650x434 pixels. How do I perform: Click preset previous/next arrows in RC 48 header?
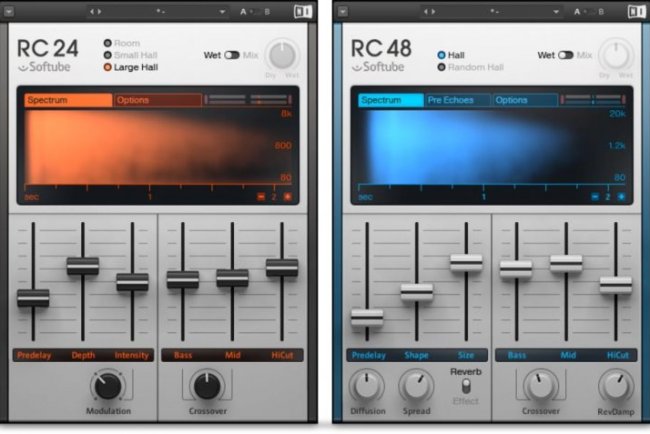tap(429, 12)
